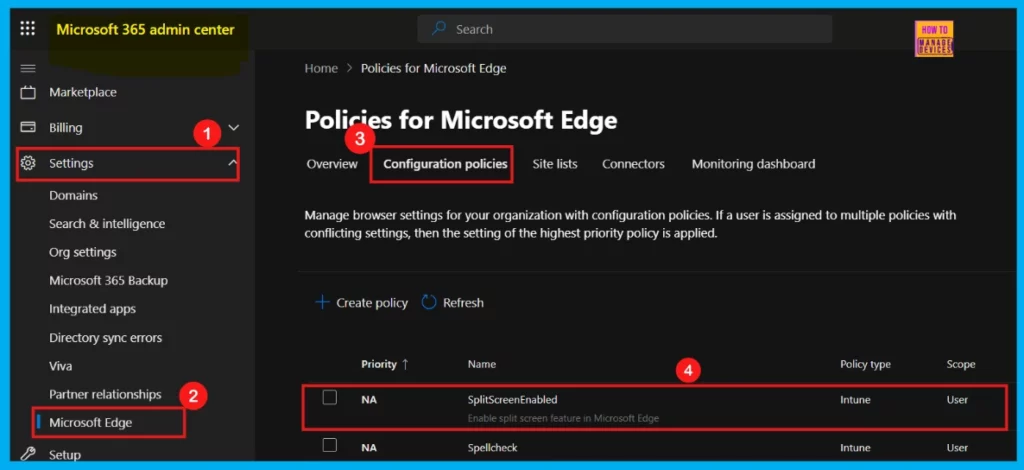The height and width of the screenshot is (470, 1024).
Task: Click the plus icon beside Create policy
Action: [x=322, y=302]
